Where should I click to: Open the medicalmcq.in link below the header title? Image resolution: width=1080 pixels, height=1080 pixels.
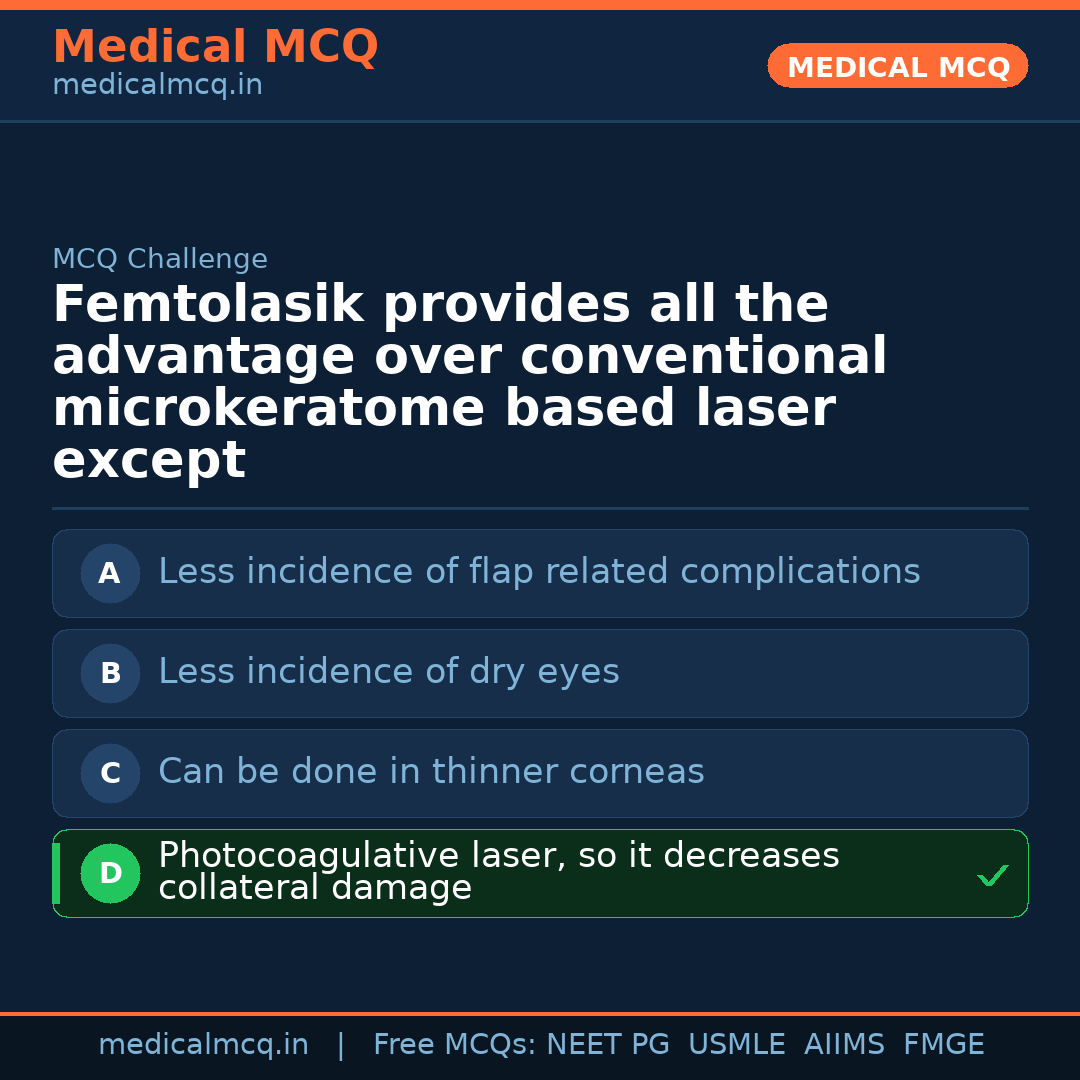click(x=157, y=85)
